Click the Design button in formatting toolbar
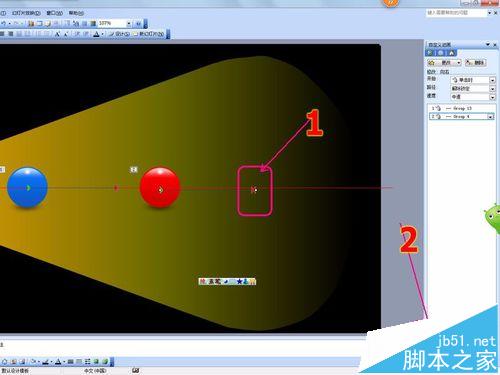 click(119, 34)
